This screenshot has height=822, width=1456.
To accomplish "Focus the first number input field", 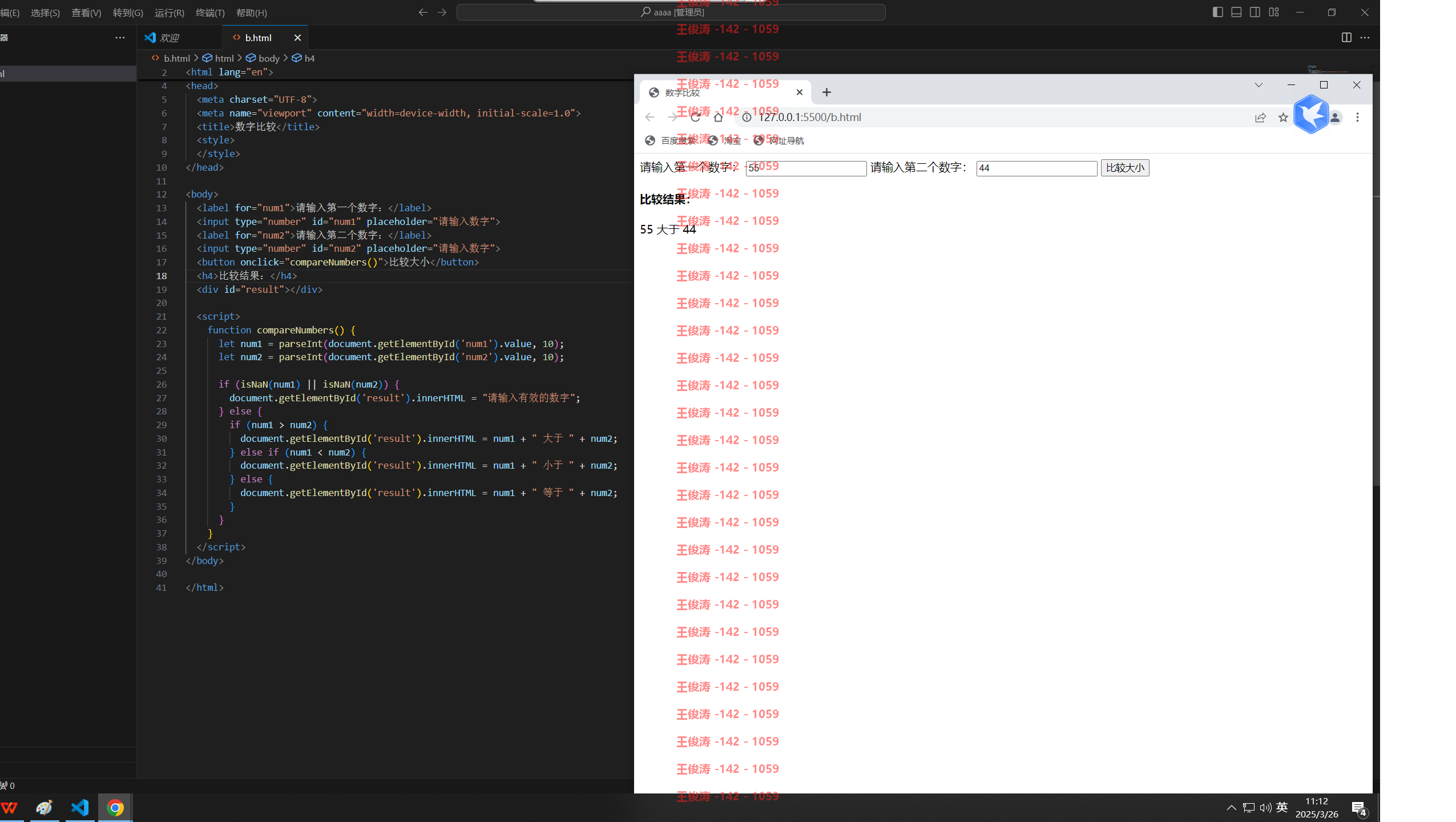I will point(806,168).
